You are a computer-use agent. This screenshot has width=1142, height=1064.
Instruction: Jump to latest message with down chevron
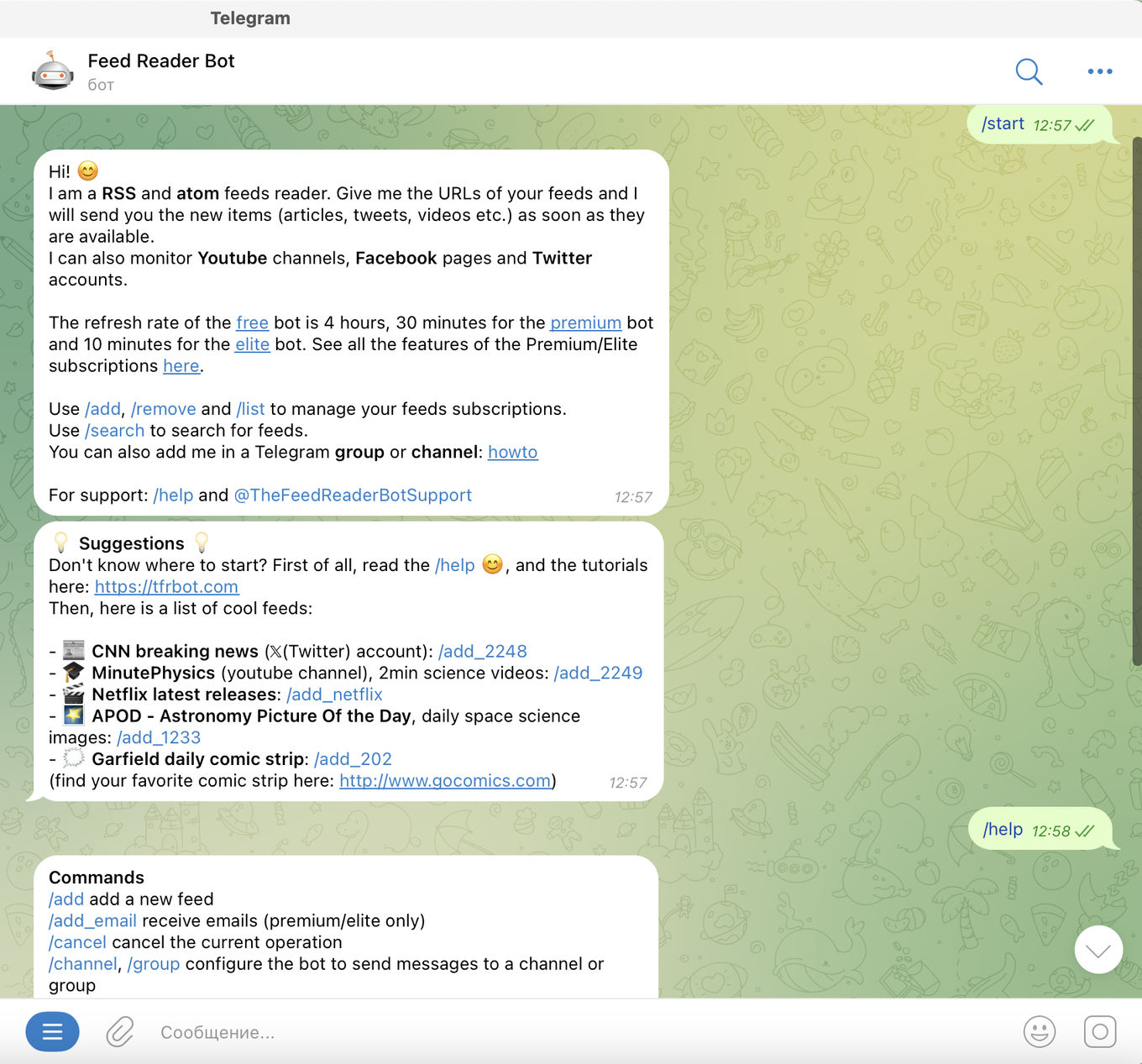[x=1097, y=950]
